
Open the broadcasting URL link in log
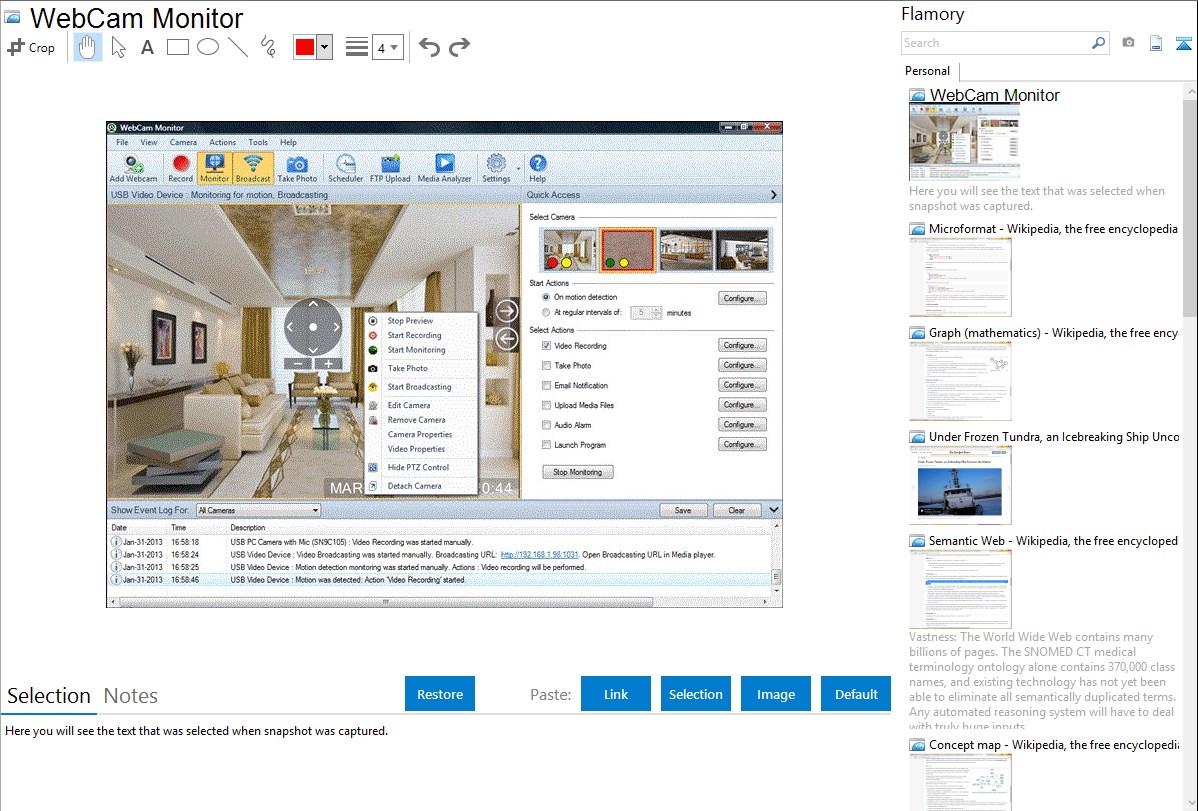[x=539, y=555]
